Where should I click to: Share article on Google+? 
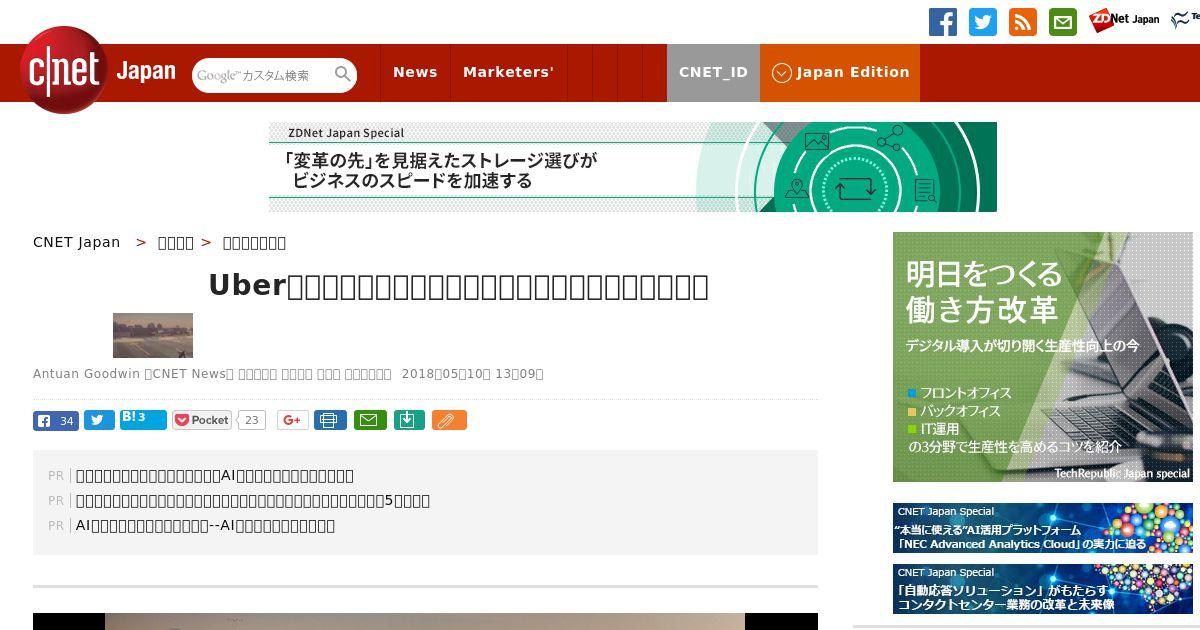292,420
